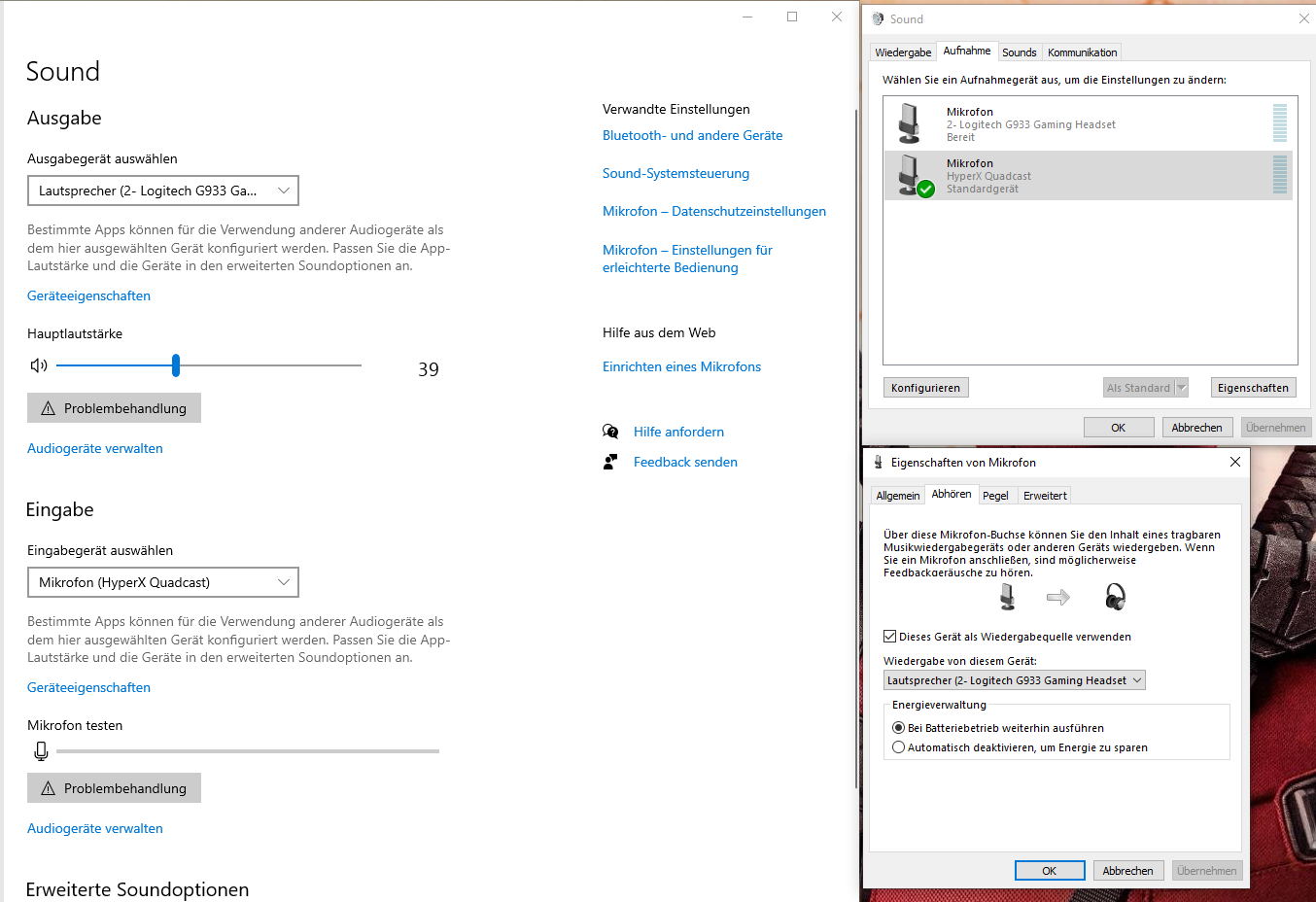Screen dimensions: 1316x902
Task: Open the Sound-Systemsteuerung link
Action: click(675, 173)
